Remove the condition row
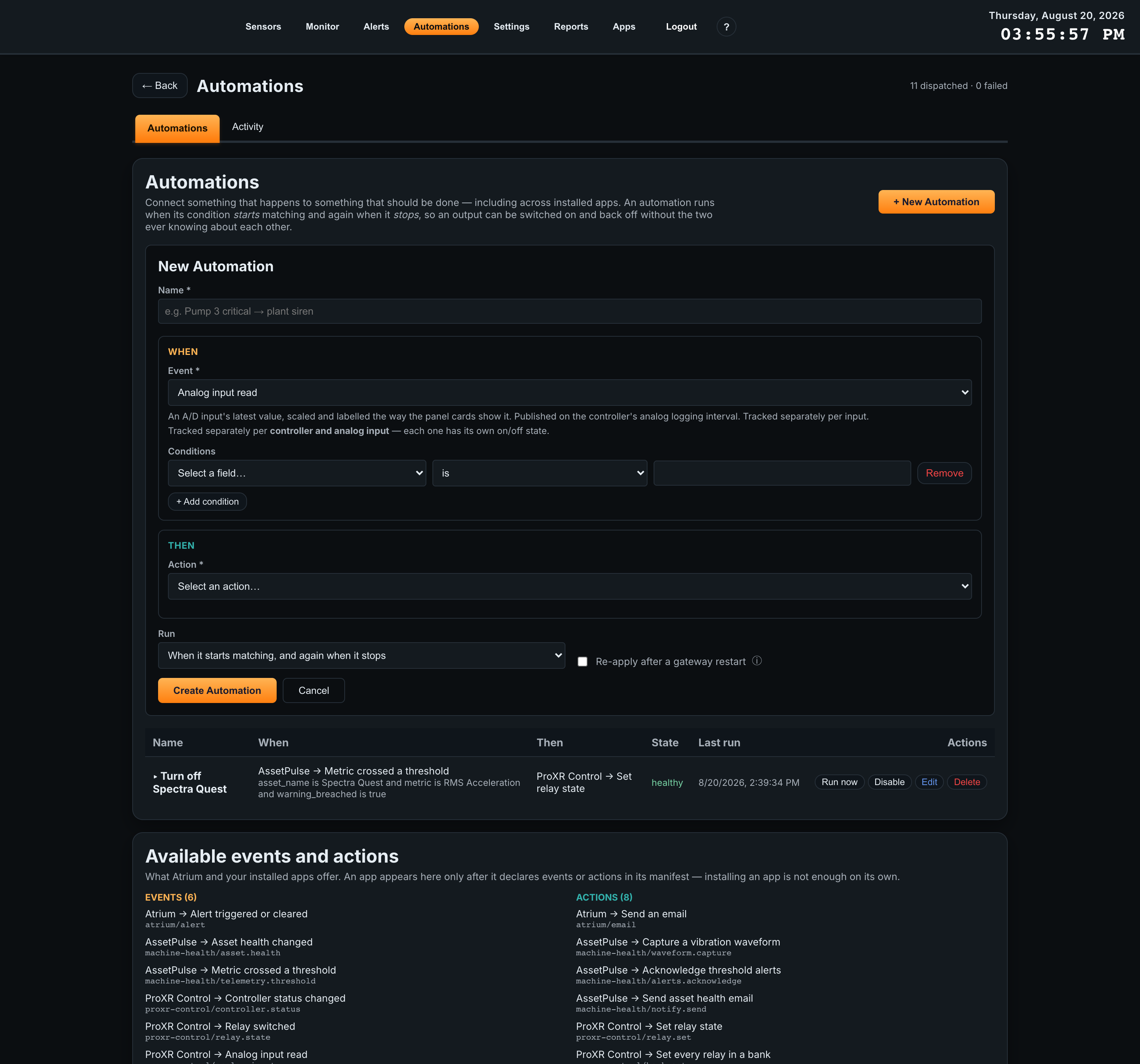 coord(944,473)
